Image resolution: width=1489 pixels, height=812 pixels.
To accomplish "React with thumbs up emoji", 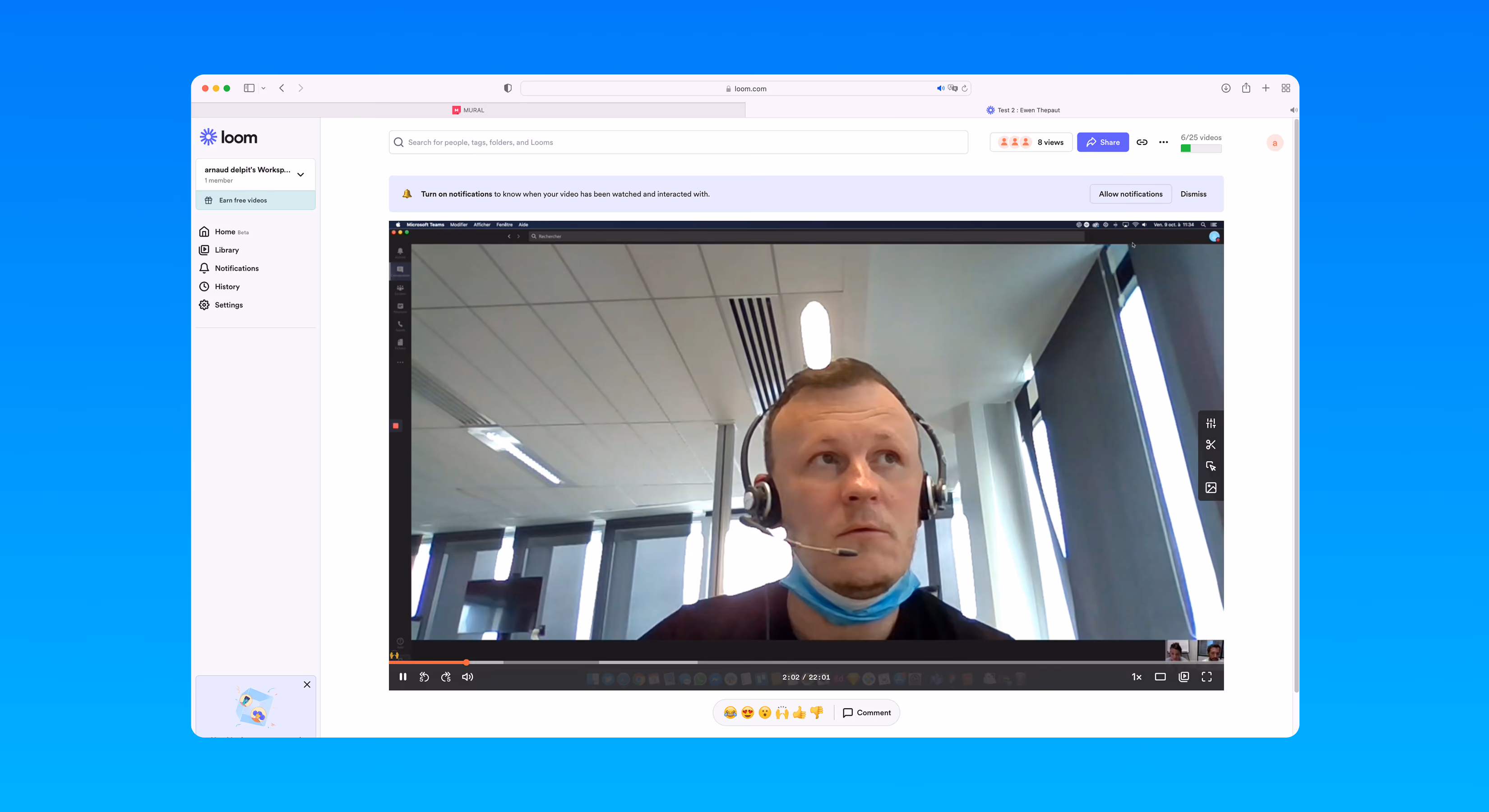I will [x=800, y=713].
